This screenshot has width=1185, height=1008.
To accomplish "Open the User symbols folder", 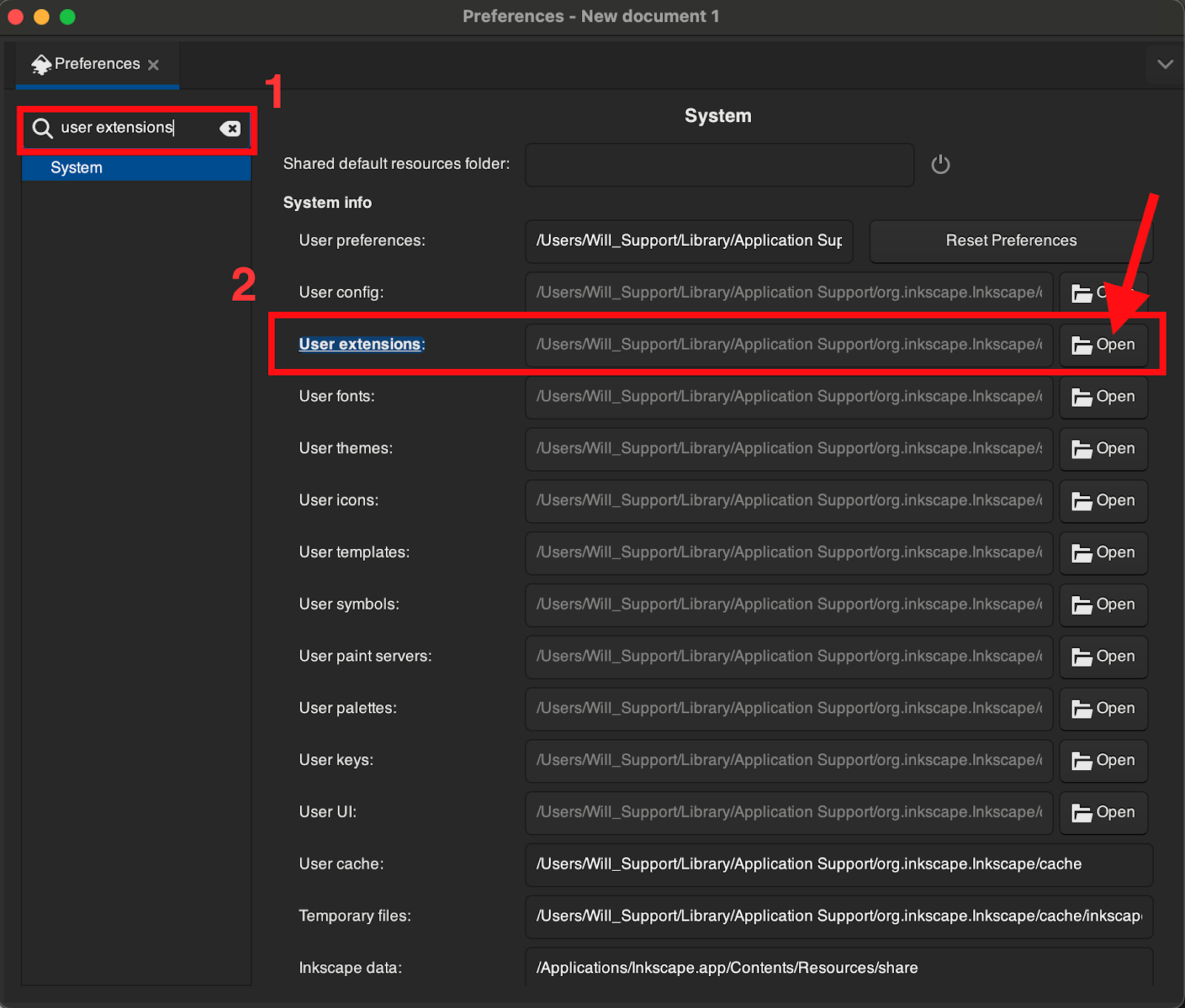I will pos(1104,604).
